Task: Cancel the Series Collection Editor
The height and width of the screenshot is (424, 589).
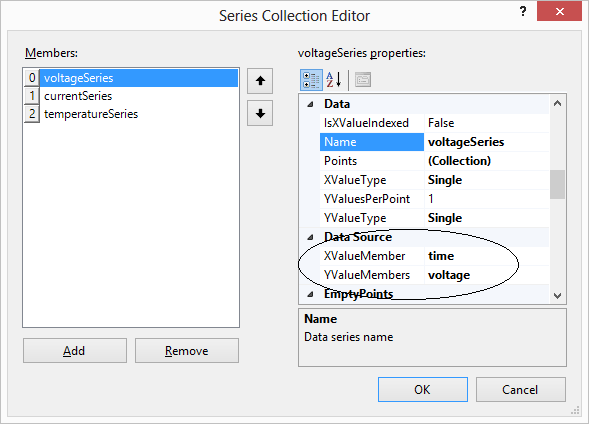Action: 521,390
